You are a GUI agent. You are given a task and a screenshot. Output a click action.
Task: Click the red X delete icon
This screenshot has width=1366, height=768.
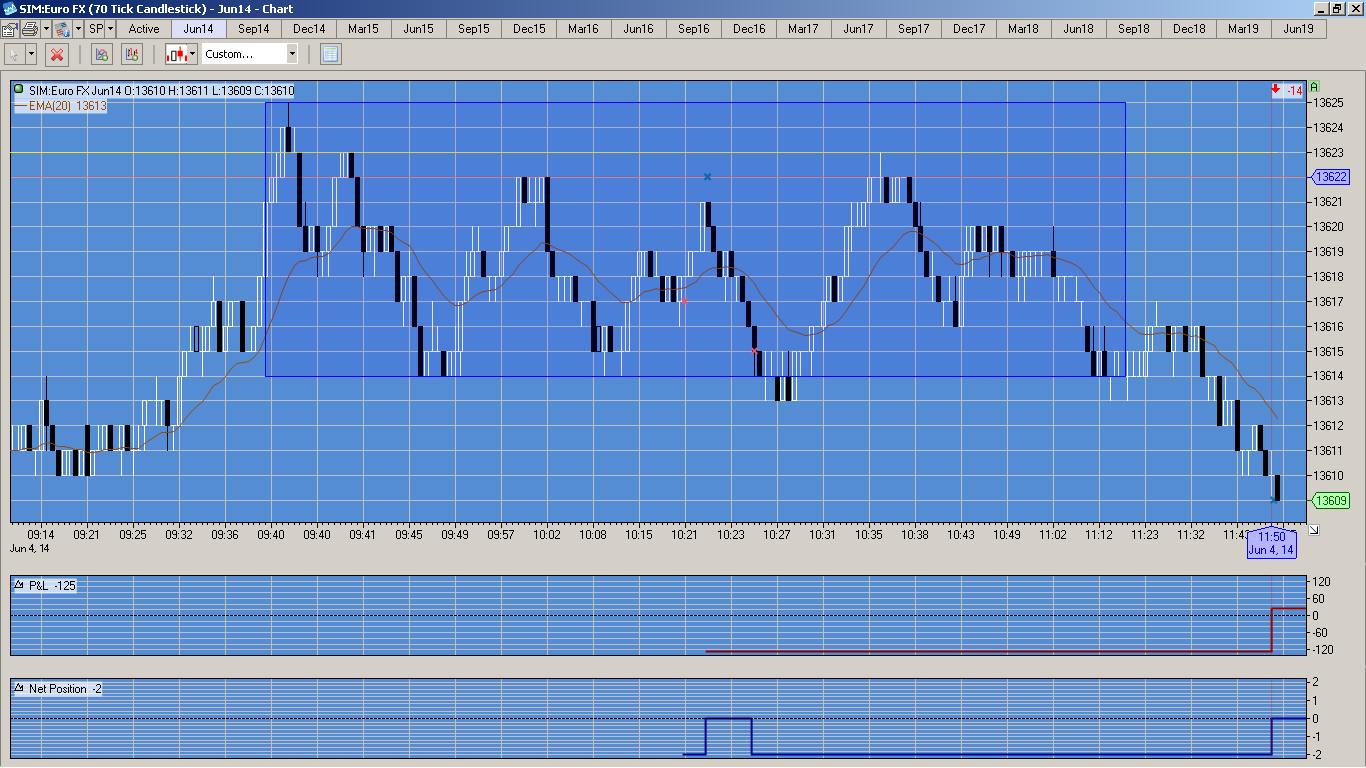point(57,54)
